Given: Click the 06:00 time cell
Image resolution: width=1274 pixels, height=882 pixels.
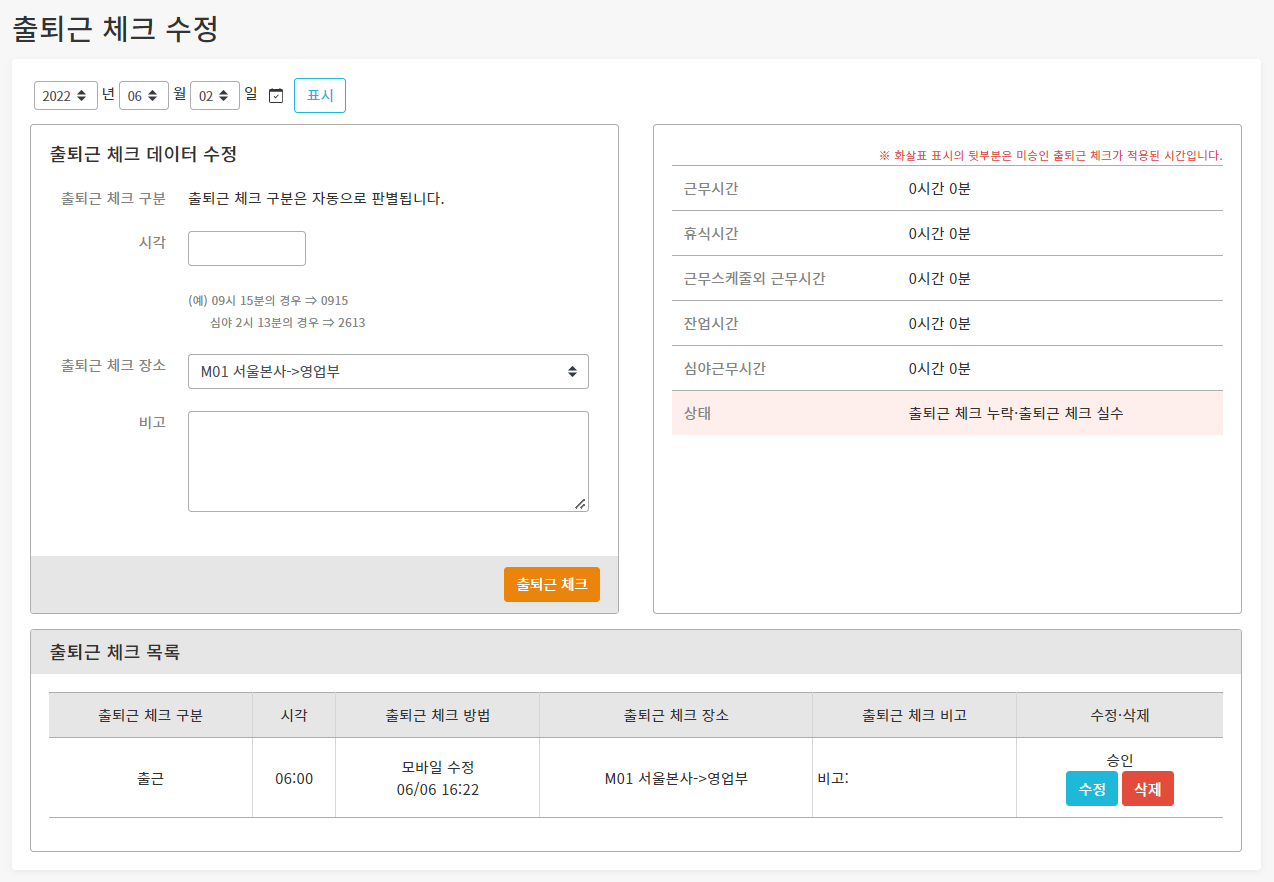Looking at the screenshot, I should 294,778.
